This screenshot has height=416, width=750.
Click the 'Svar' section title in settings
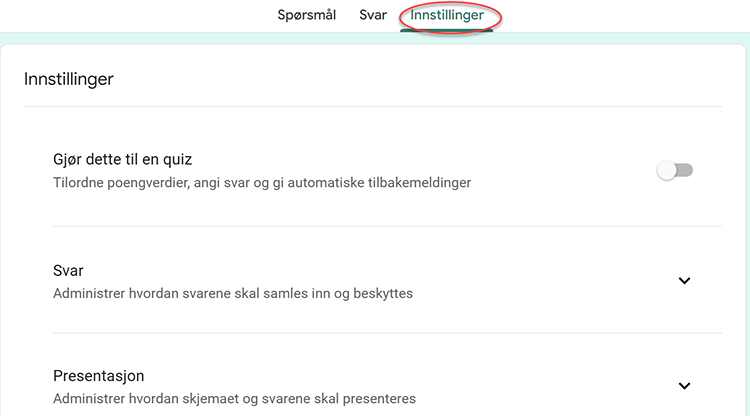click(x=68, y=270)
